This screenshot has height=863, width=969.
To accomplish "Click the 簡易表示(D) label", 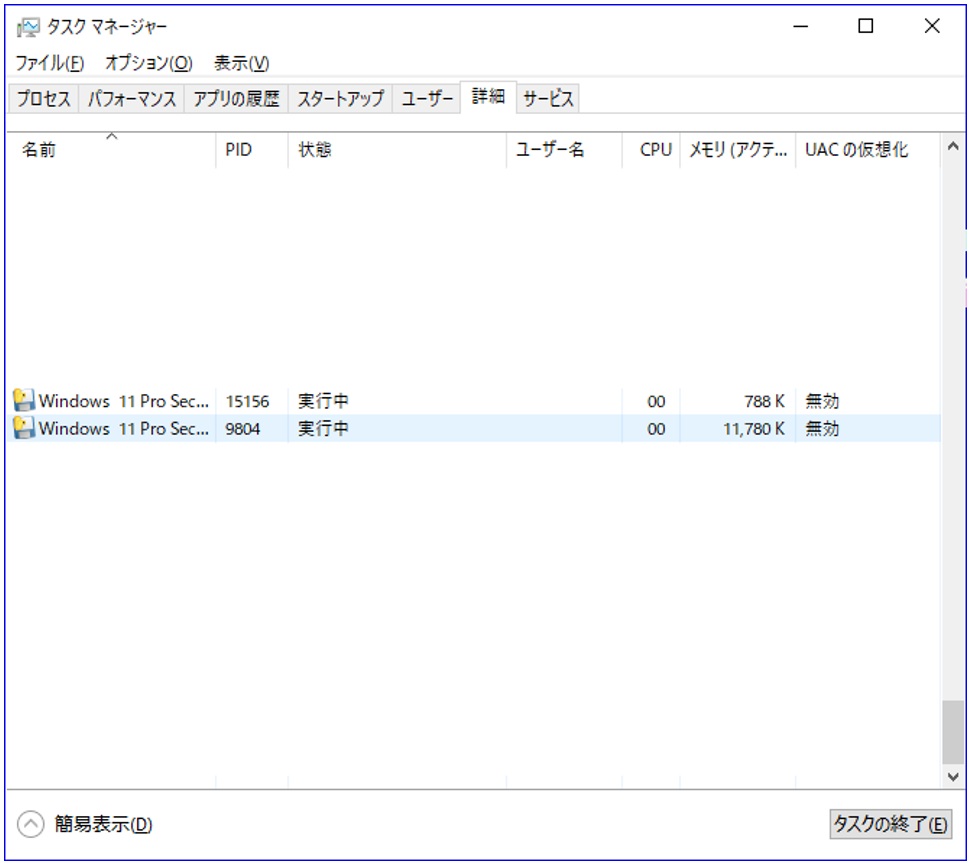I will point(103,824).
